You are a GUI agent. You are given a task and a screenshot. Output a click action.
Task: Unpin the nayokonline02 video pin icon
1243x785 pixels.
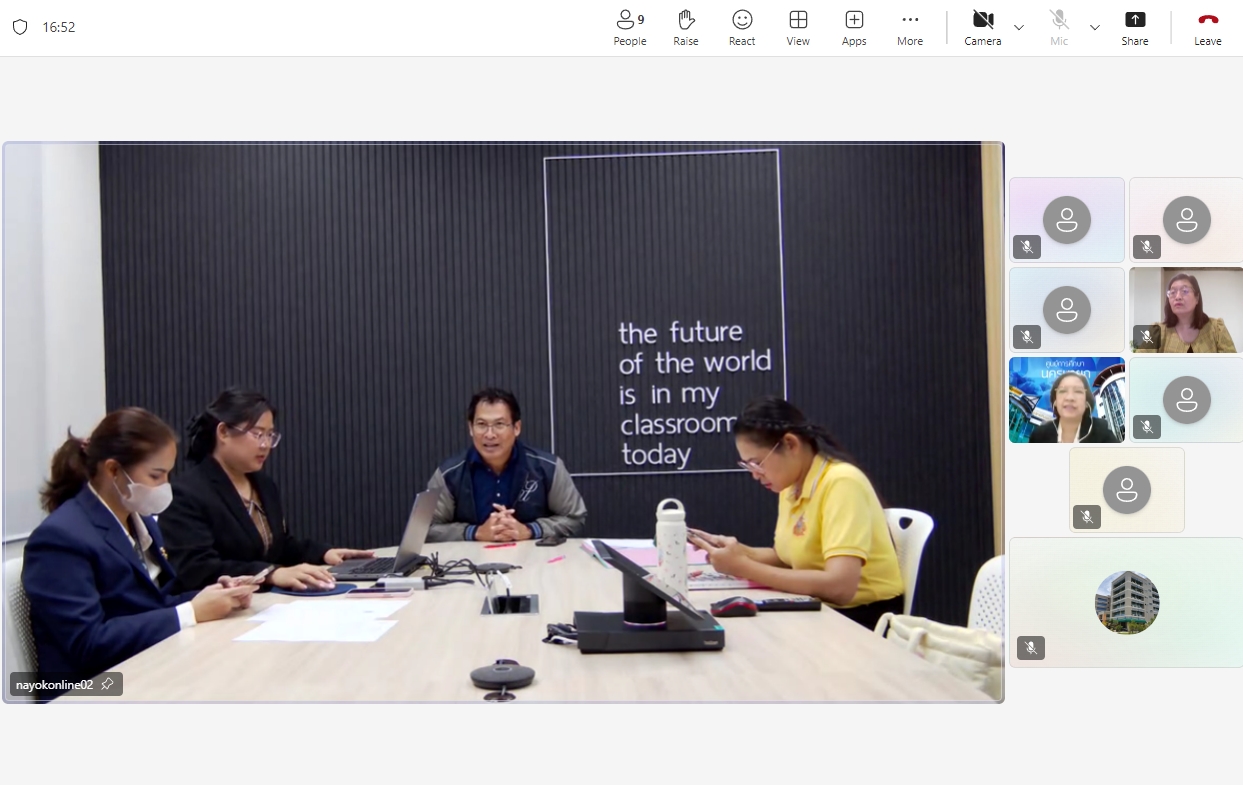(108, 684)
